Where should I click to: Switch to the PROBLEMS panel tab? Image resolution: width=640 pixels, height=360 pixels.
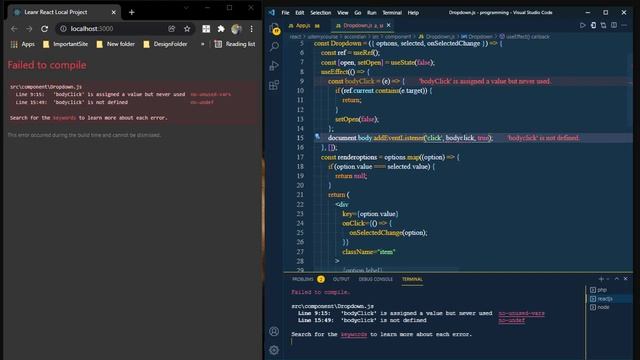[x=308, y=279]
